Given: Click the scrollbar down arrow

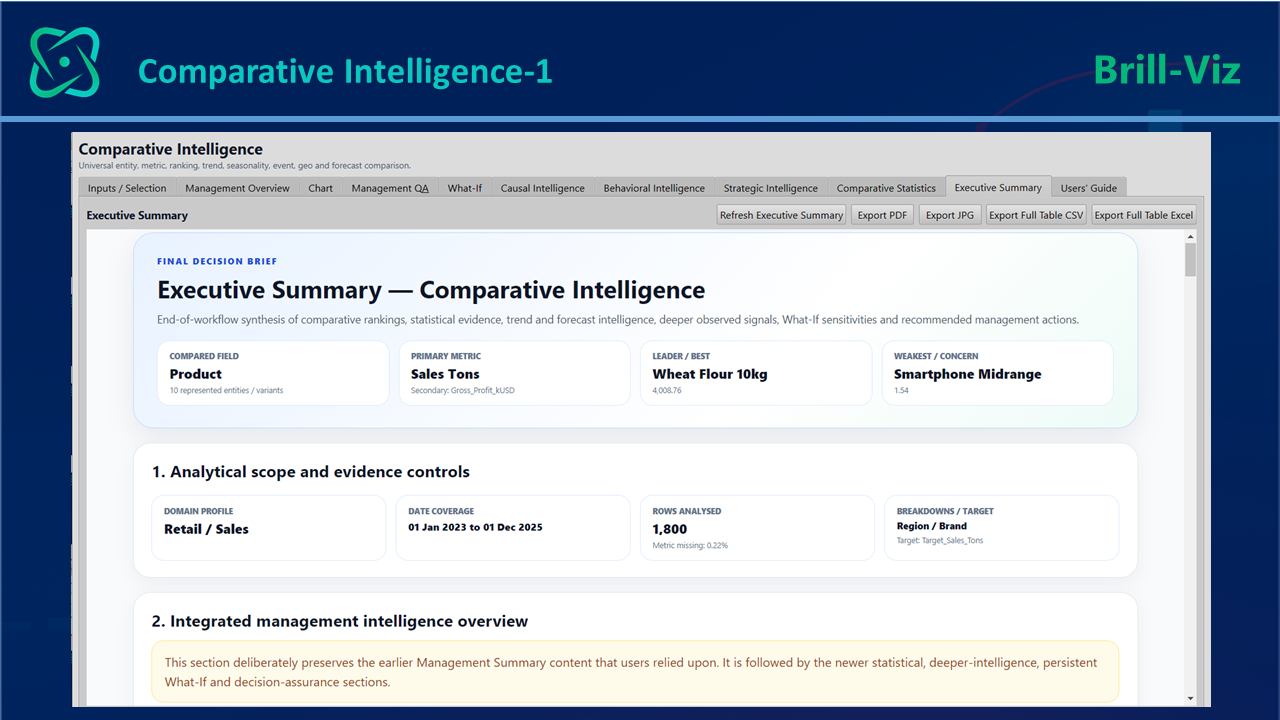Looking at the screenshot, I should (1190, 698).
